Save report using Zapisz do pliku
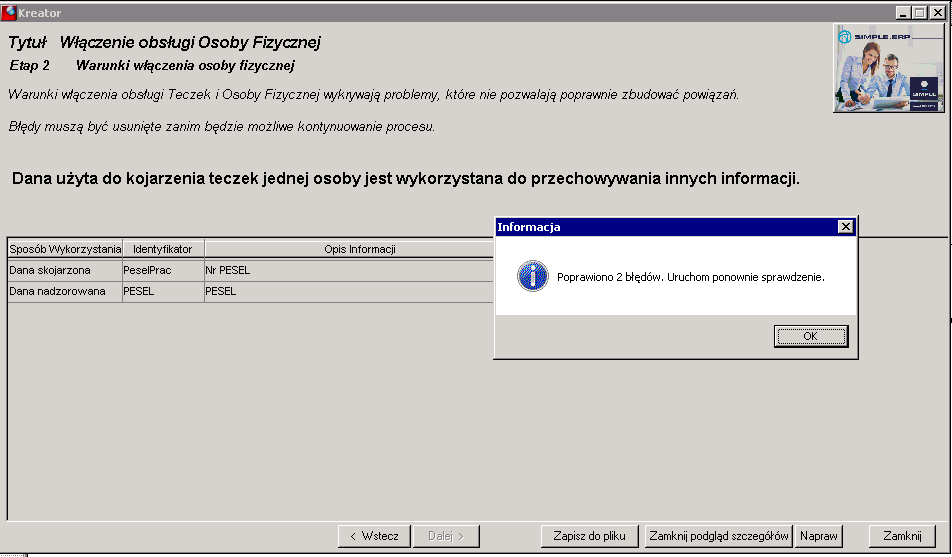The height and width of the screenshot is (557, 952). (x=589, y=536)
